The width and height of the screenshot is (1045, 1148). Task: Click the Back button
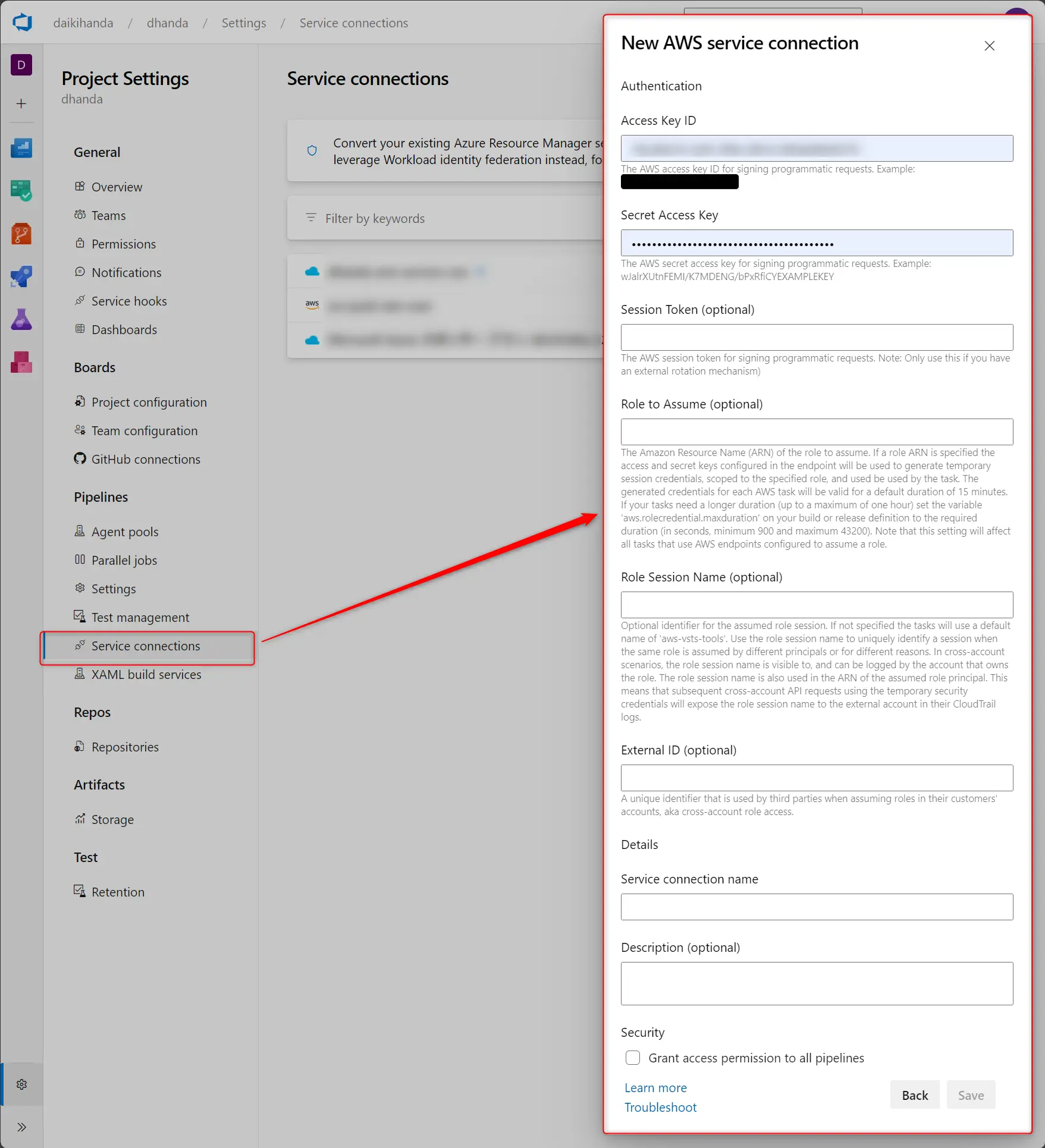(x=915, y=1094)
